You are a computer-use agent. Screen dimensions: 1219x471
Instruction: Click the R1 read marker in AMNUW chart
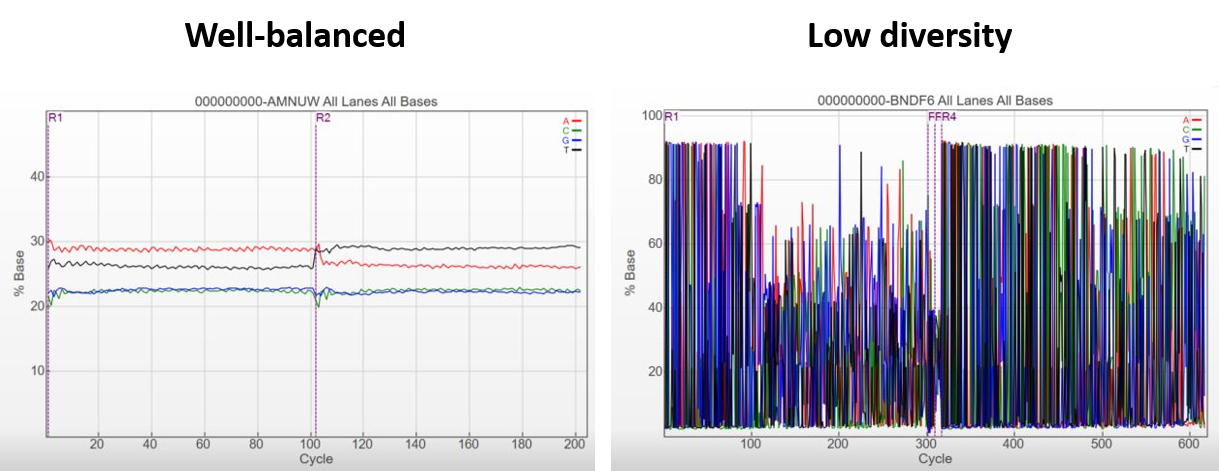(x=55, y=118)
